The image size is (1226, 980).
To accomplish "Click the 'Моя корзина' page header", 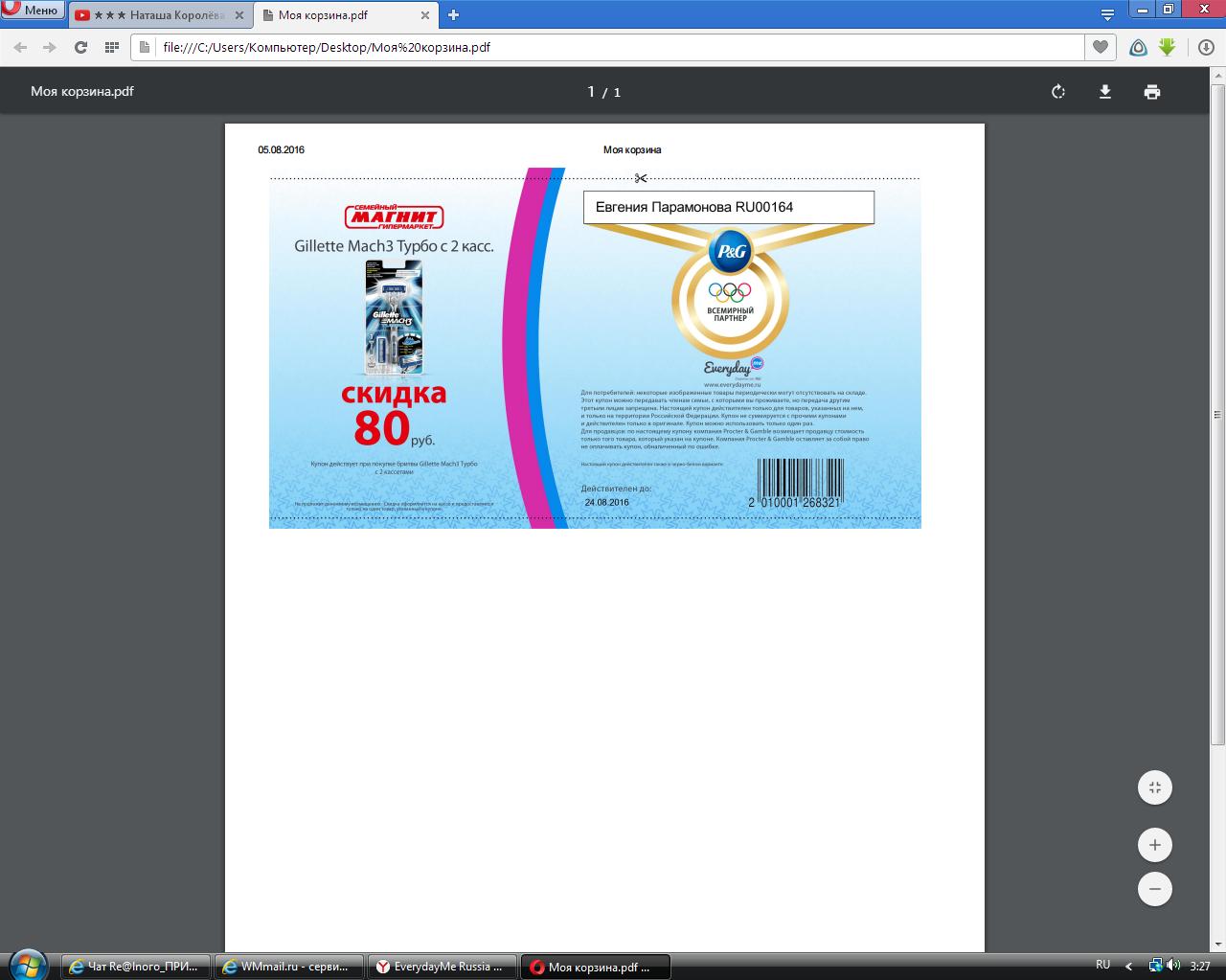I will pos(632,149).
